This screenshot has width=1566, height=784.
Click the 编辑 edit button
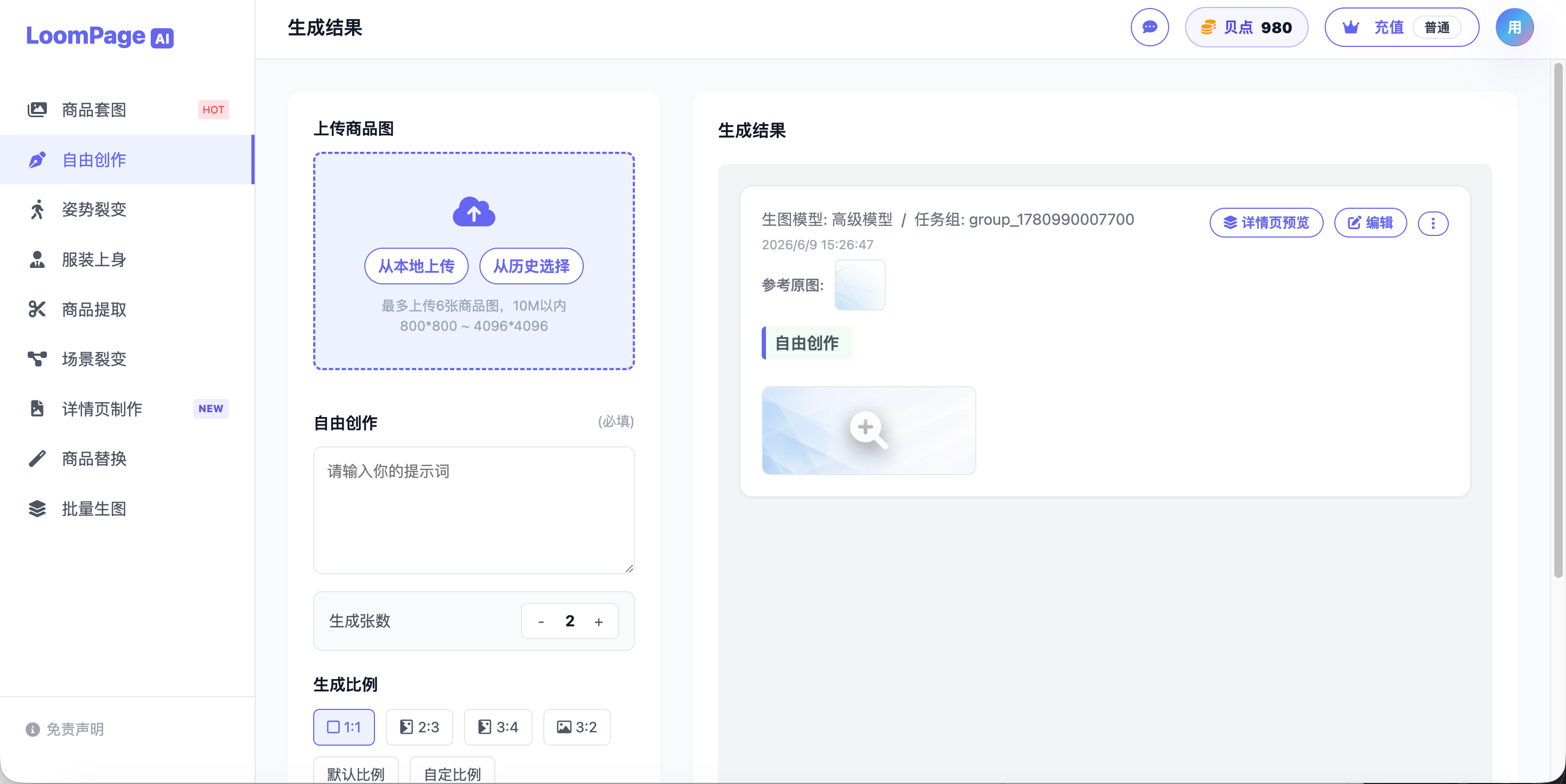pos(1370,223)
